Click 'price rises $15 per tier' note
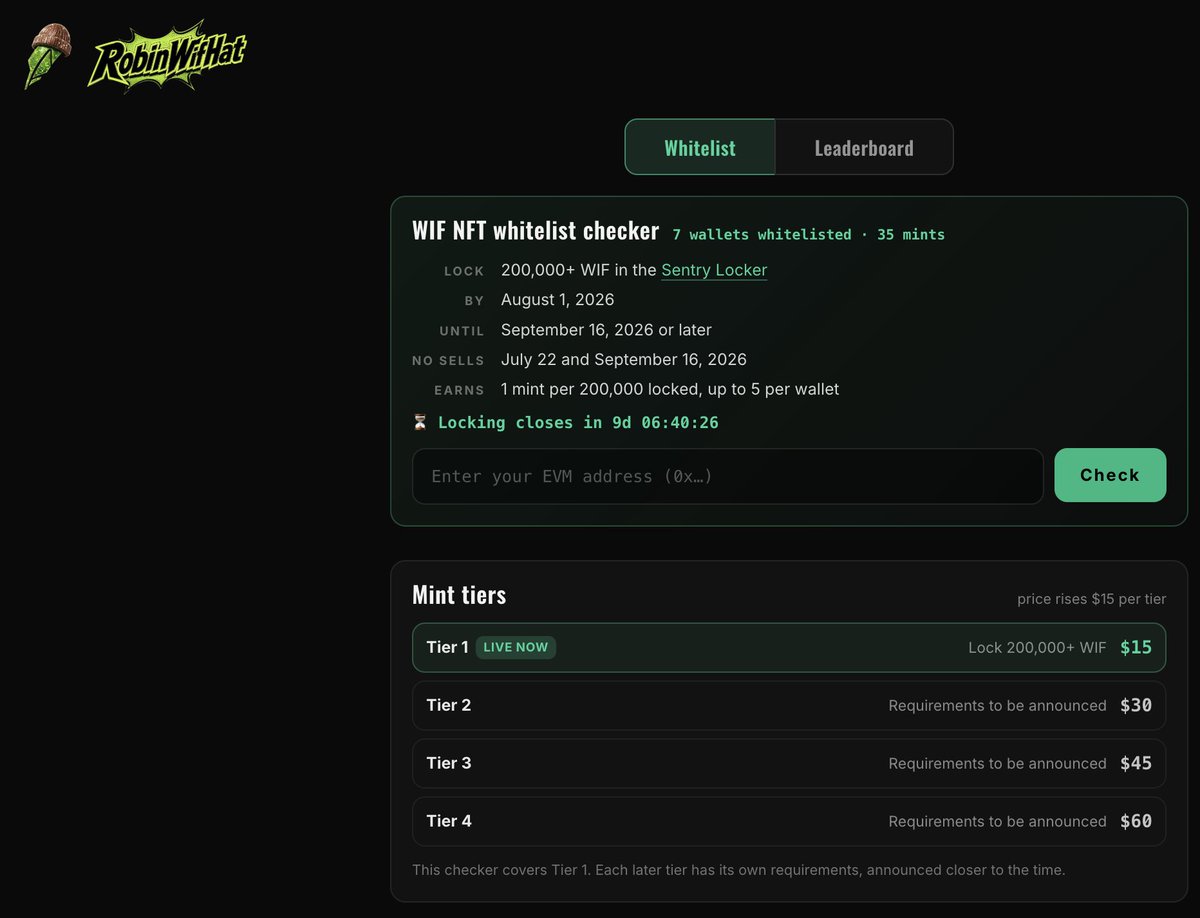Viewport: 1200px width, 918px height. point(1091,599)
